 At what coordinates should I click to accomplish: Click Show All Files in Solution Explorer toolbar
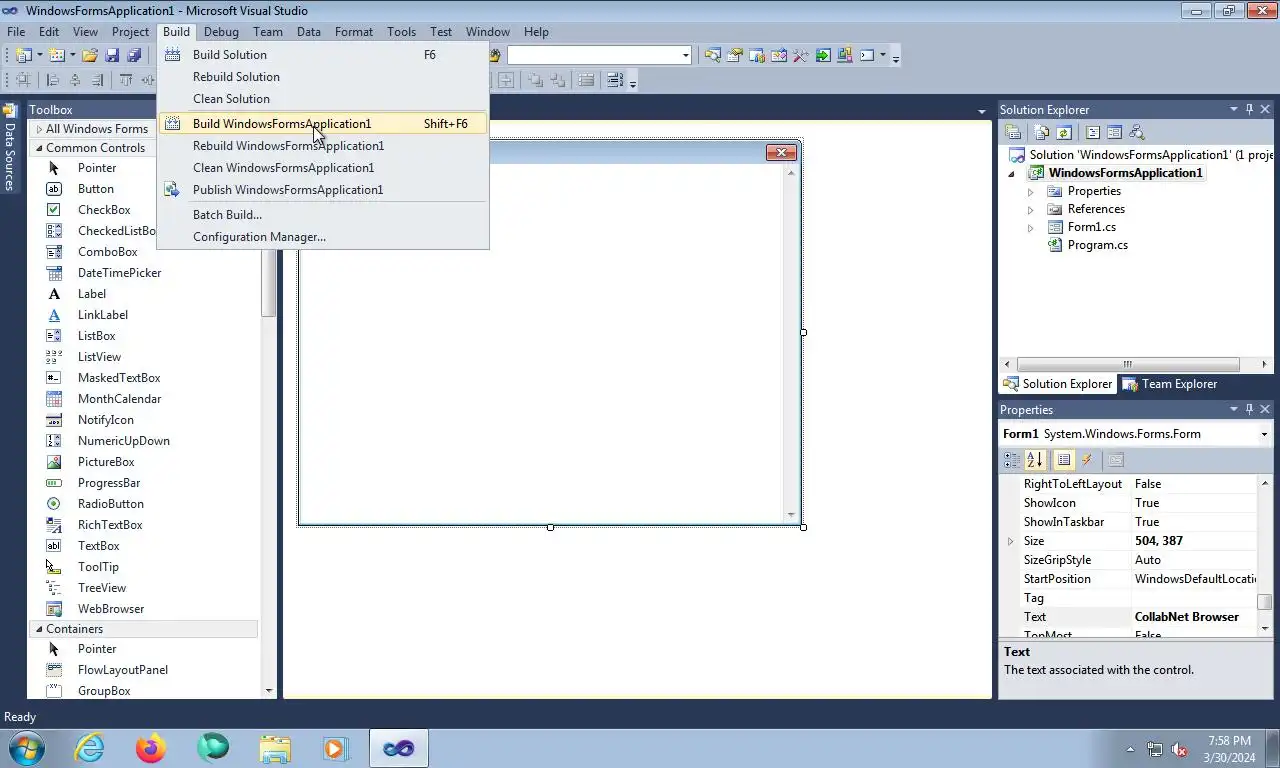pyautogui.click(x=1042, y=132)
